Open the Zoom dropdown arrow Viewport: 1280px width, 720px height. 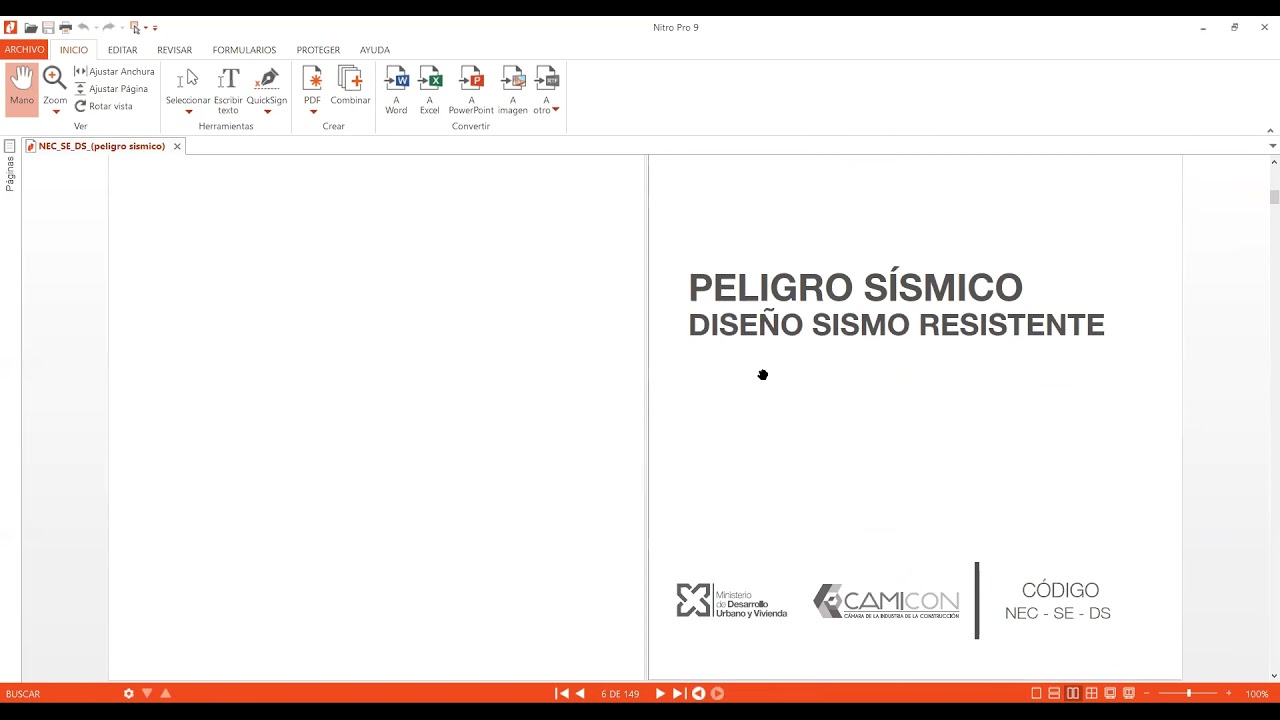(x=55, y=111)
